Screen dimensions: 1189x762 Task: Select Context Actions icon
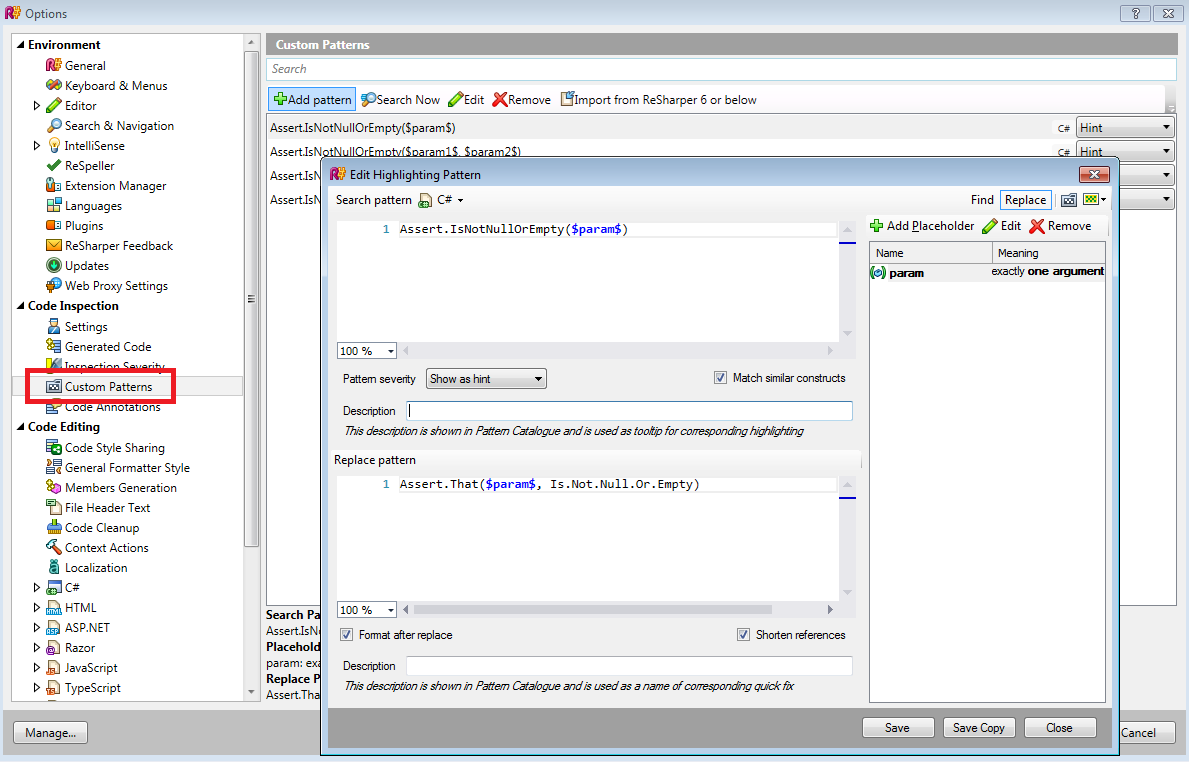click(x=53, y=547)
